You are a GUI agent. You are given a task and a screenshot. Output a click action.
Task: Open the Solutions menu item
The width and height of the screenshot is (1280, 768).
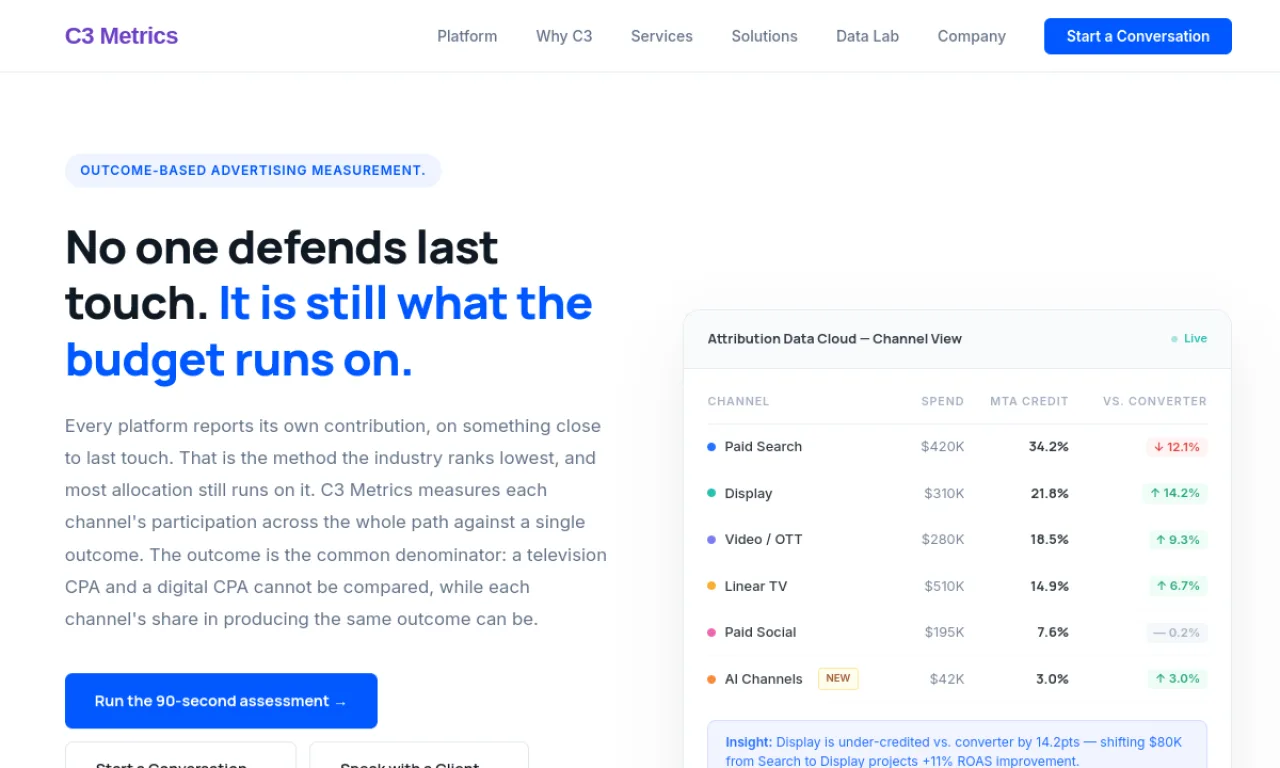764,36
